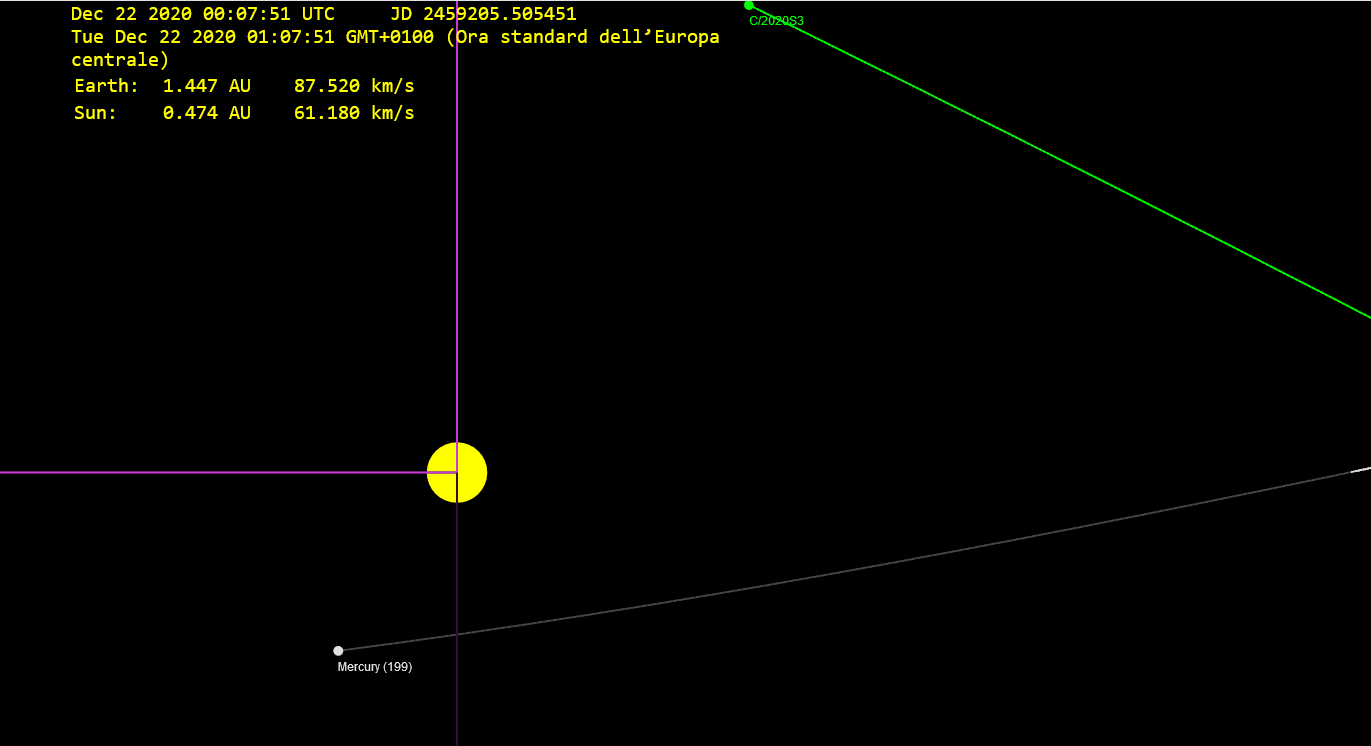Click the word 'centrale)' in the timezone text
The width and height of the screenshot is (1371, 746).
point(120,60)
